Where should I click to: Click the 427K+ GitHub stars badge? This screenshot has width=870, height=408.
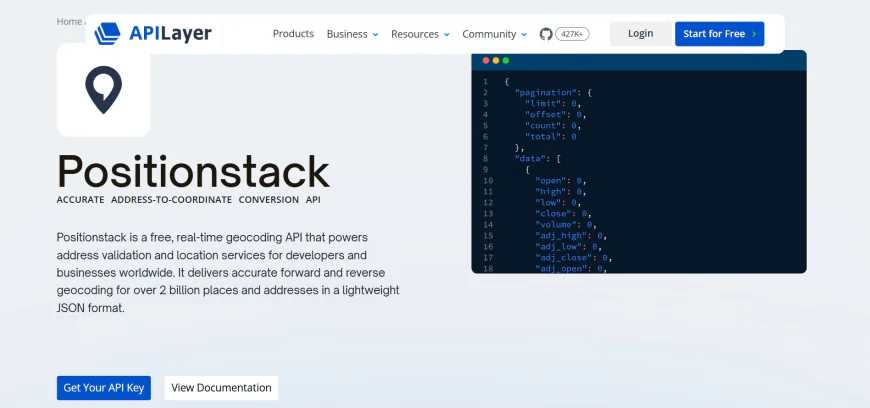[572, 34]
